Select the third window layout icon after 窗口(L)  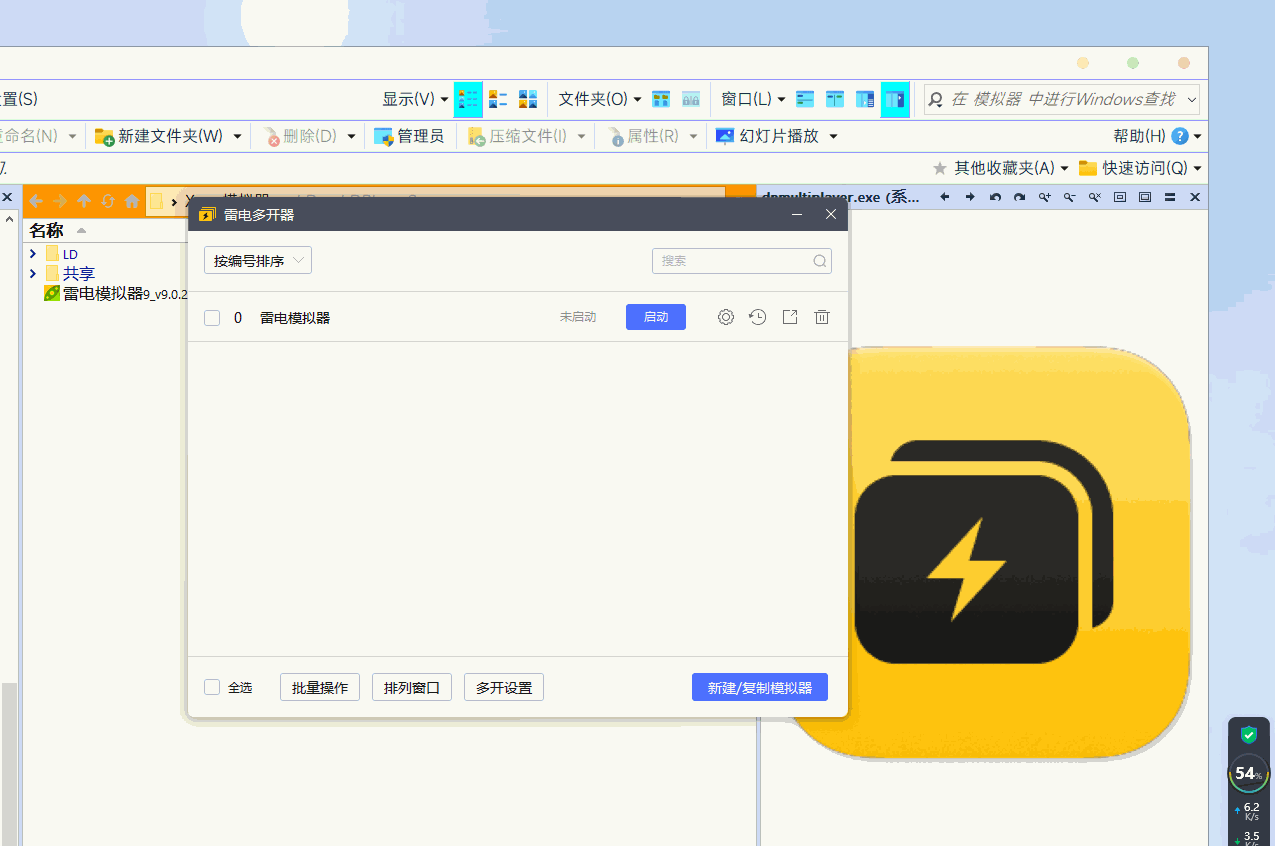tap(865, 99)
